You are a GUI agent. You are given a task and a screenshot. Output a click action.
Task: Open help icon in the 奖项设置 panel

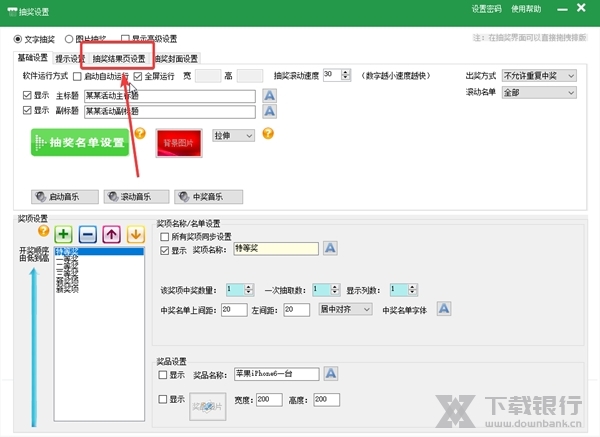(x=44, y=231)
